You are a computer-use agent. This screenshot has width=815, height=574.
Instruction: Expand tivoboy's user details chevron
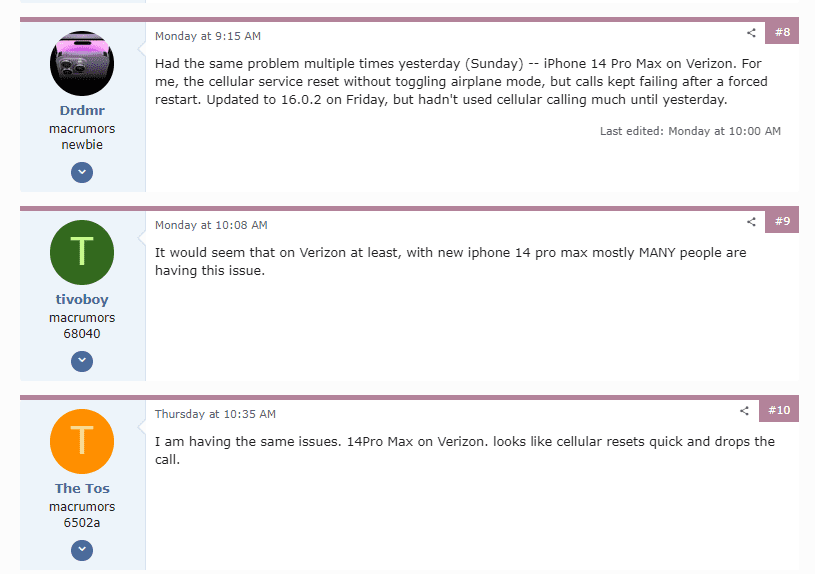82,361
